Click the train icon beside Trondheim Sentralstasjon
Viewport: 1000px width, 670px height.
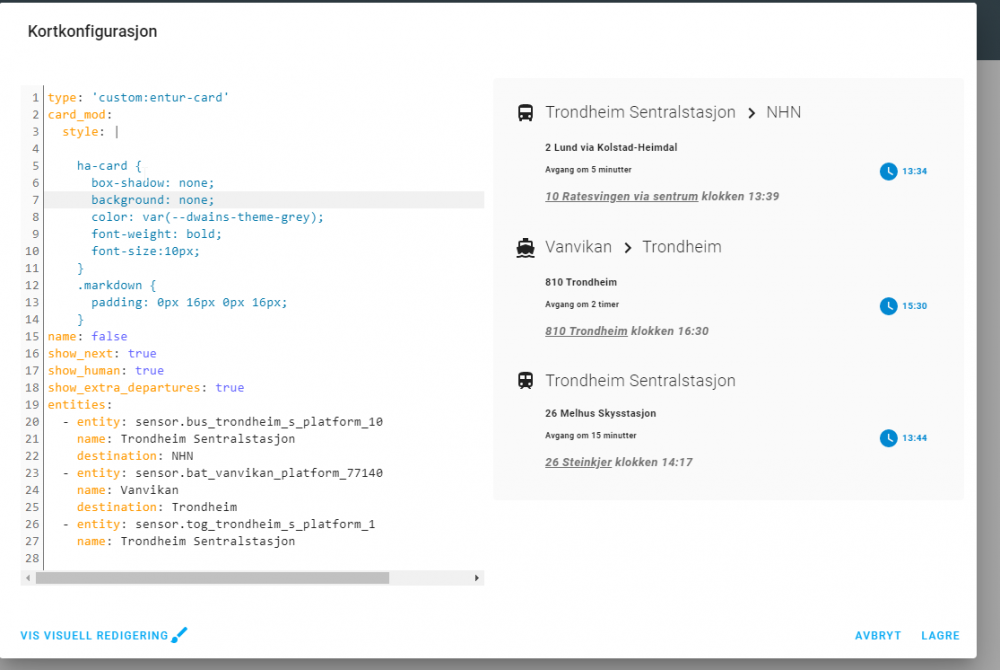pos(525,381)
